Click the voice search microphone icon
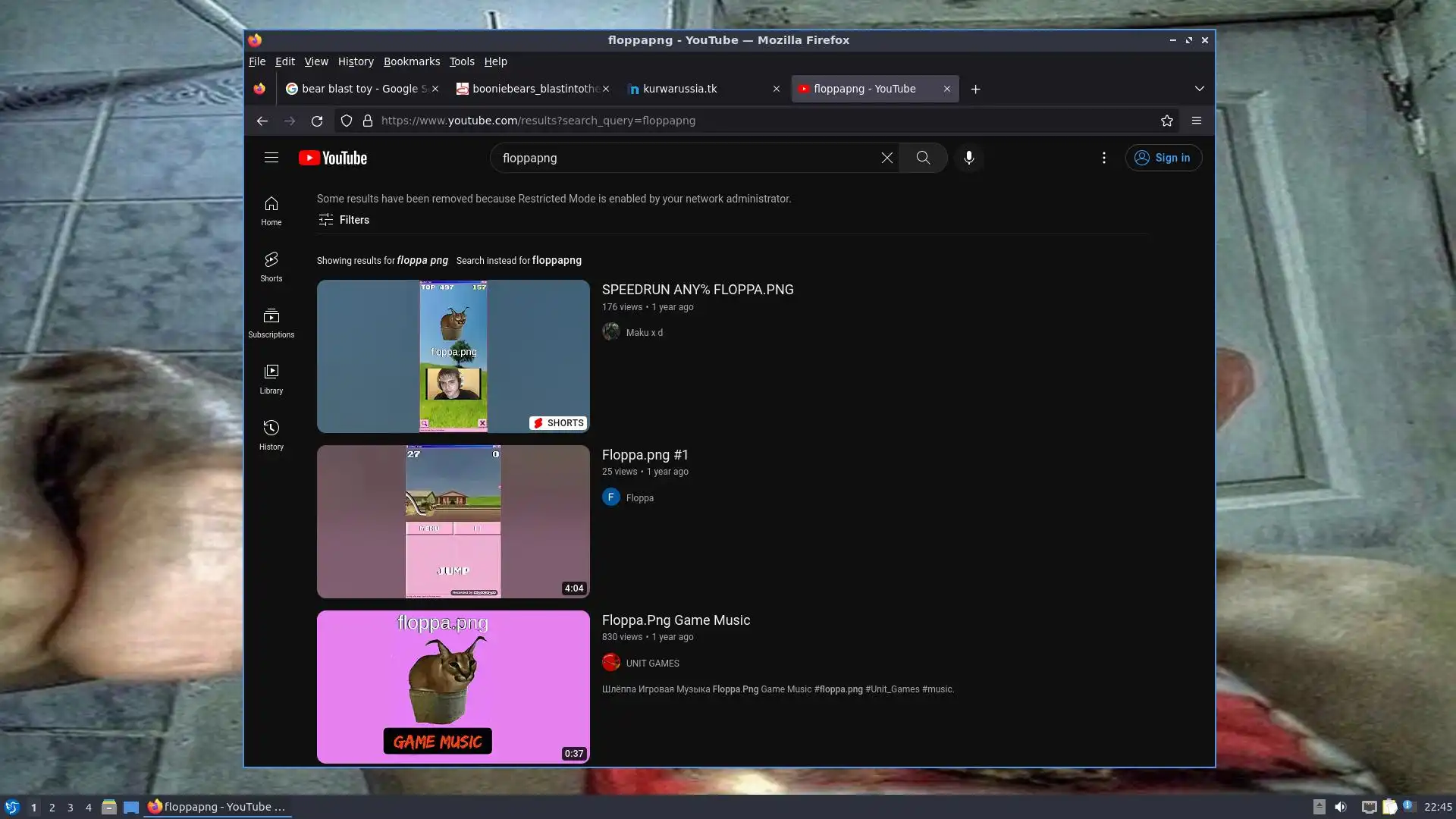 pos(968,158)
